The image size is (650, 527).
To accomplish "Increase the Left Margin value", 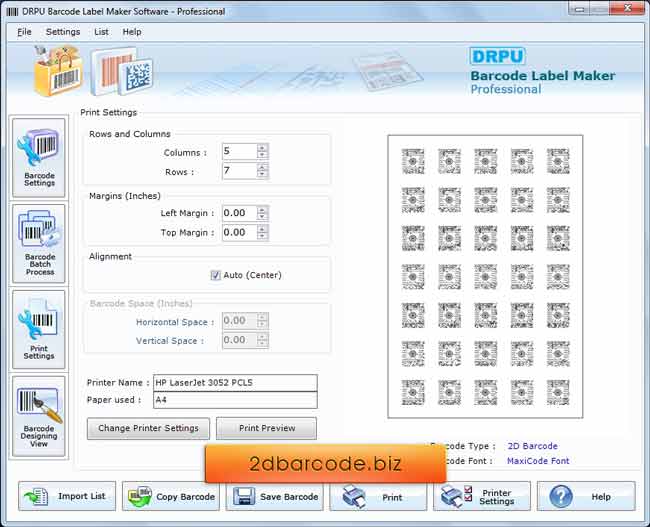I will coord(262,210).
